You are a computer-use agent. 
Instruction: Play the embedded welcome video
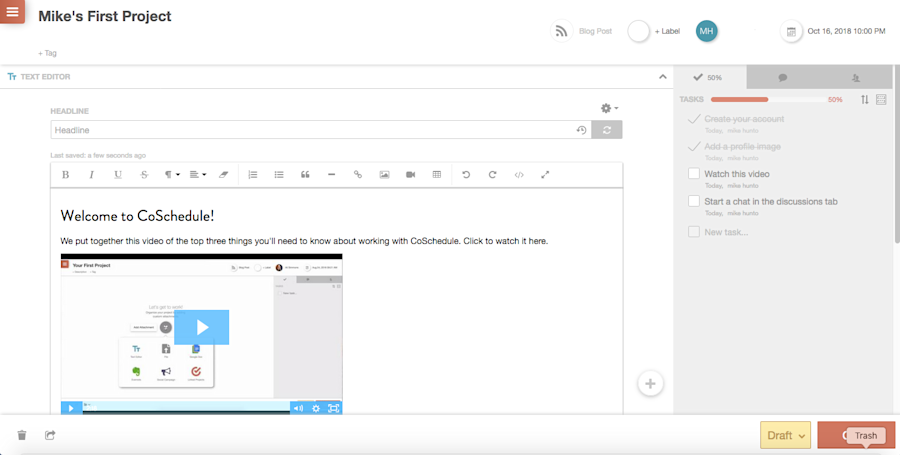coord(201,327)
